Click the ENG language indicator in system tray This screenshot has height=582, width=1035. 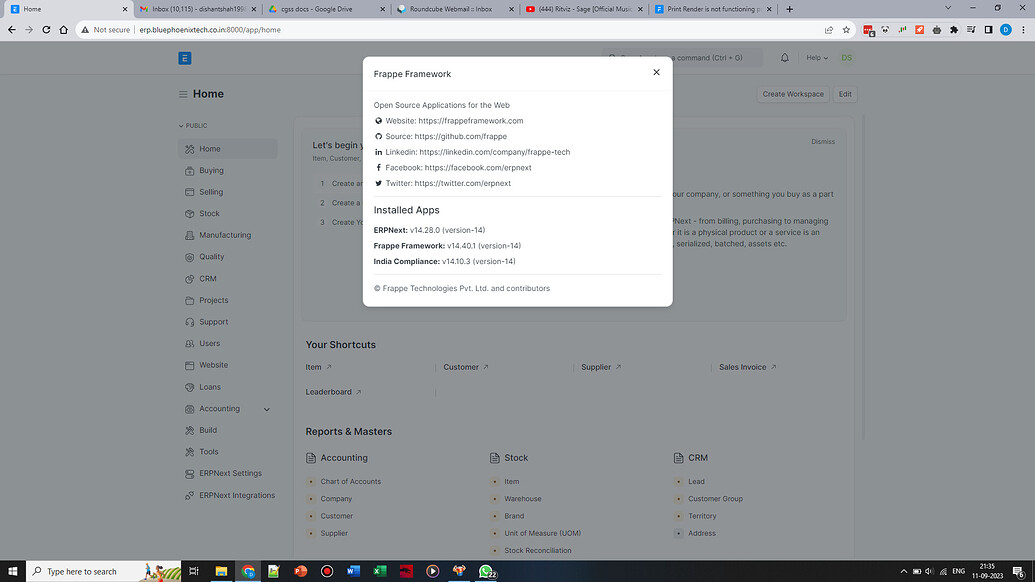957,571
